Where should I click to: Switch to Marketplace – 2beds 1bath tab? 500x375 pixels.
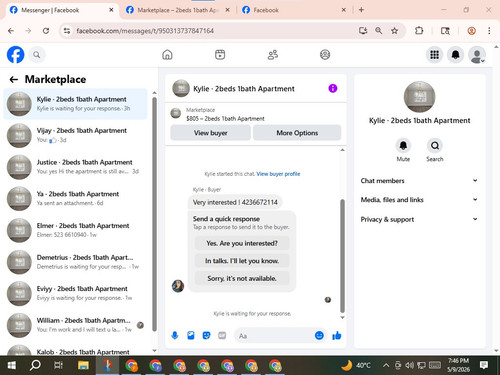pos(178,10)
